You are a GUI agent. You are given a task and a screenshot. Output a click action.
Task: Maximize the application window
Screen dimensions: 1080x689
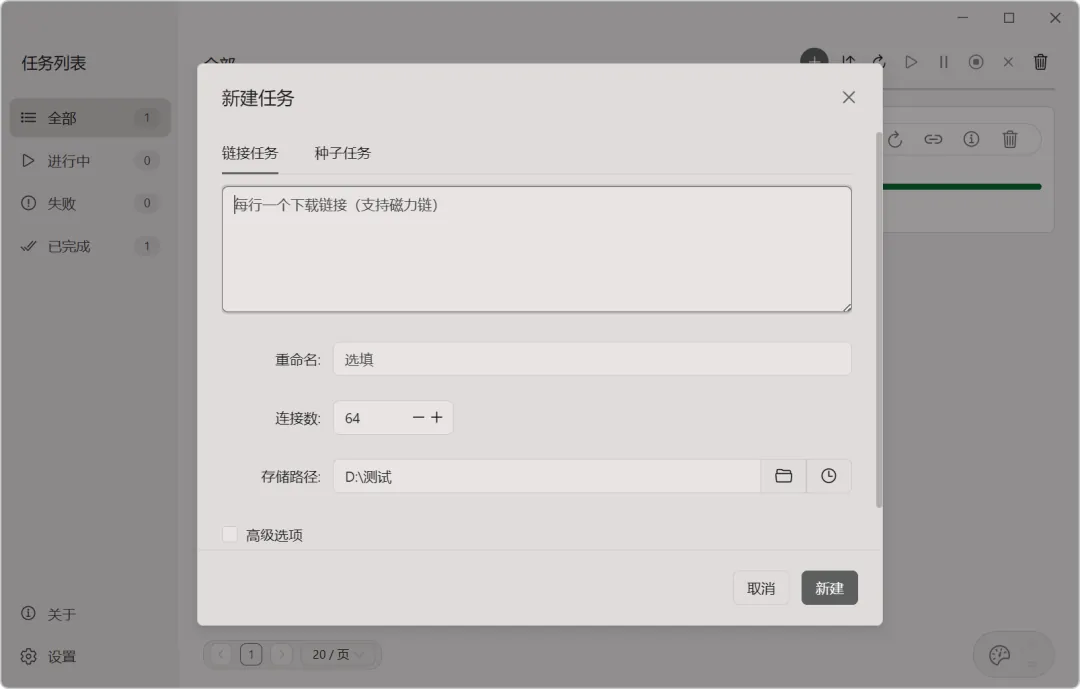tap(1009, 18)
